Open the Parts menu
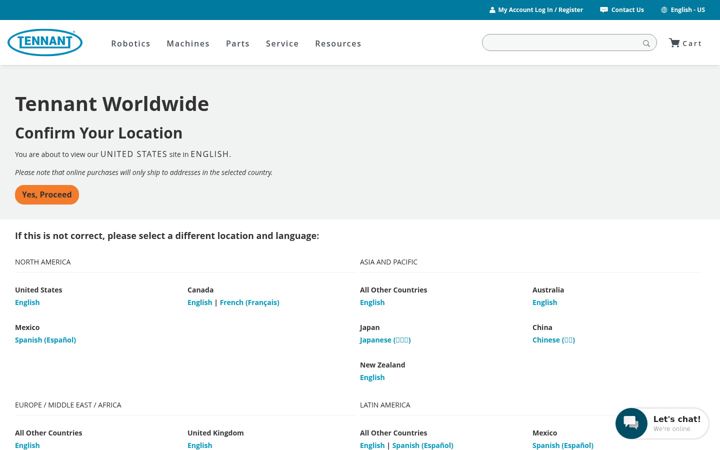The height and width of the screenshot is (450, 720). (x=238, y=44)
